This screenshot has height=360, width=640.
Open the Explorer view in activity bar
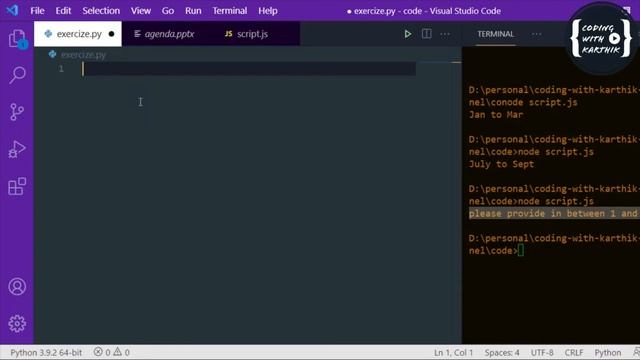click(17, 38)
